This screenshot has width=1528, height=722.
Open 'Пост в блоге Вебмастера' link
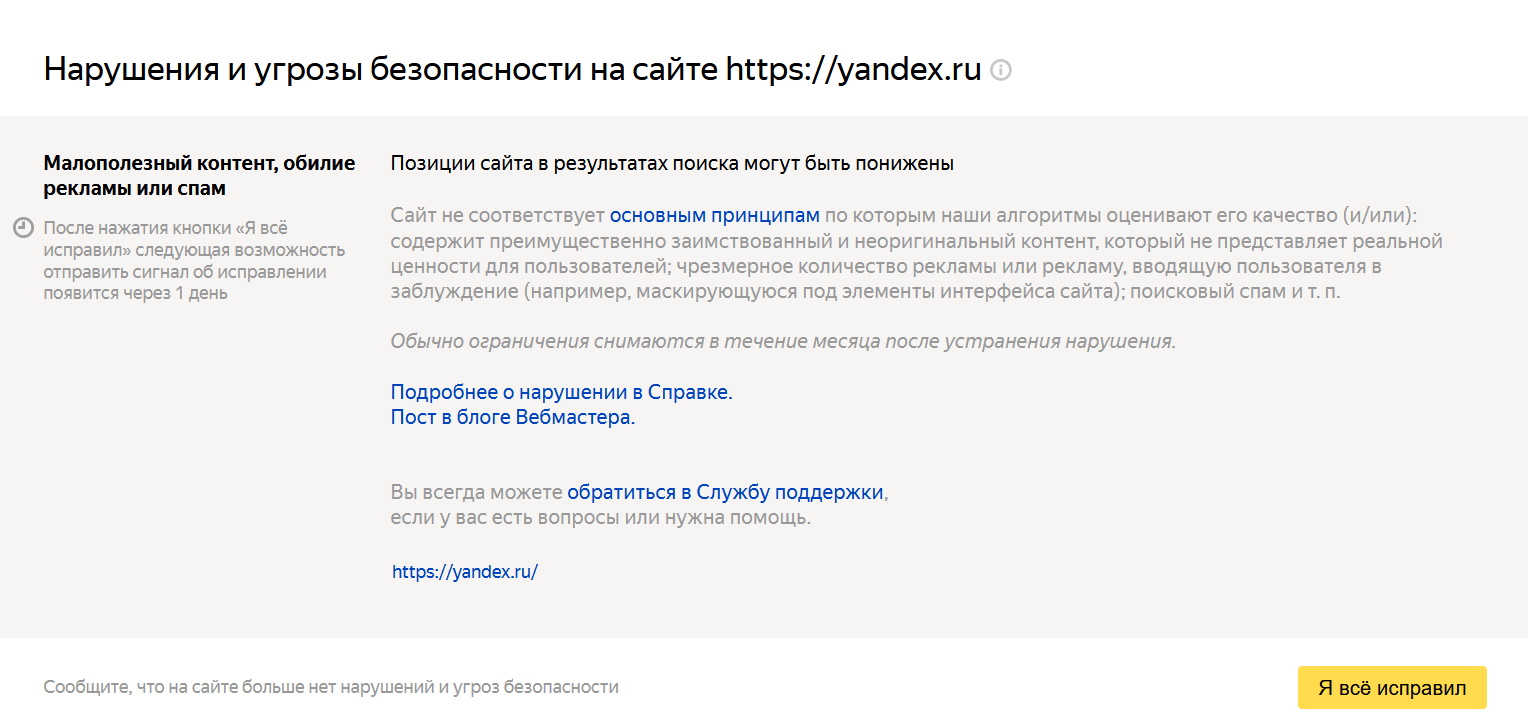point(513,417)
